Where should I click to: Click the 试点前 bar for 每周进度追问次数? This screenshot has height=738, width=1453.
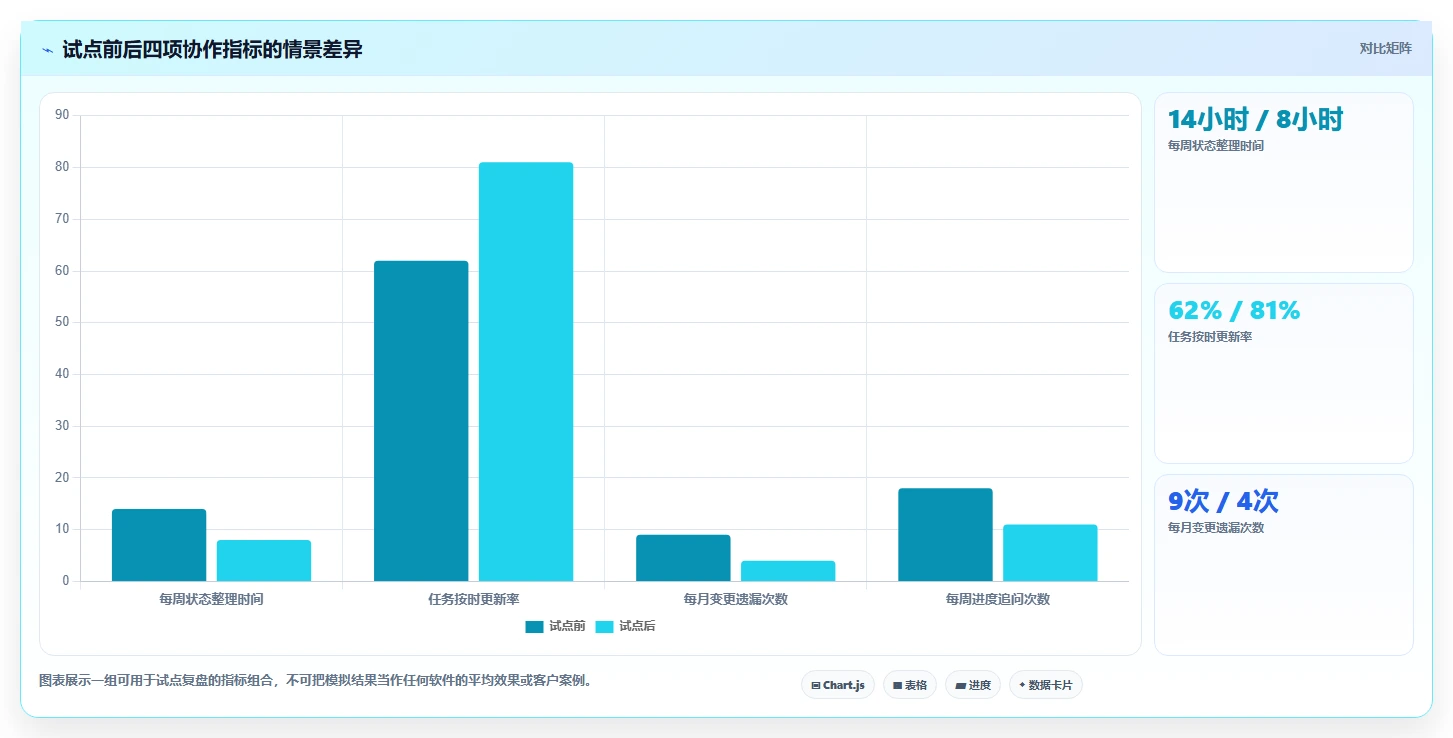pos(945,535)
